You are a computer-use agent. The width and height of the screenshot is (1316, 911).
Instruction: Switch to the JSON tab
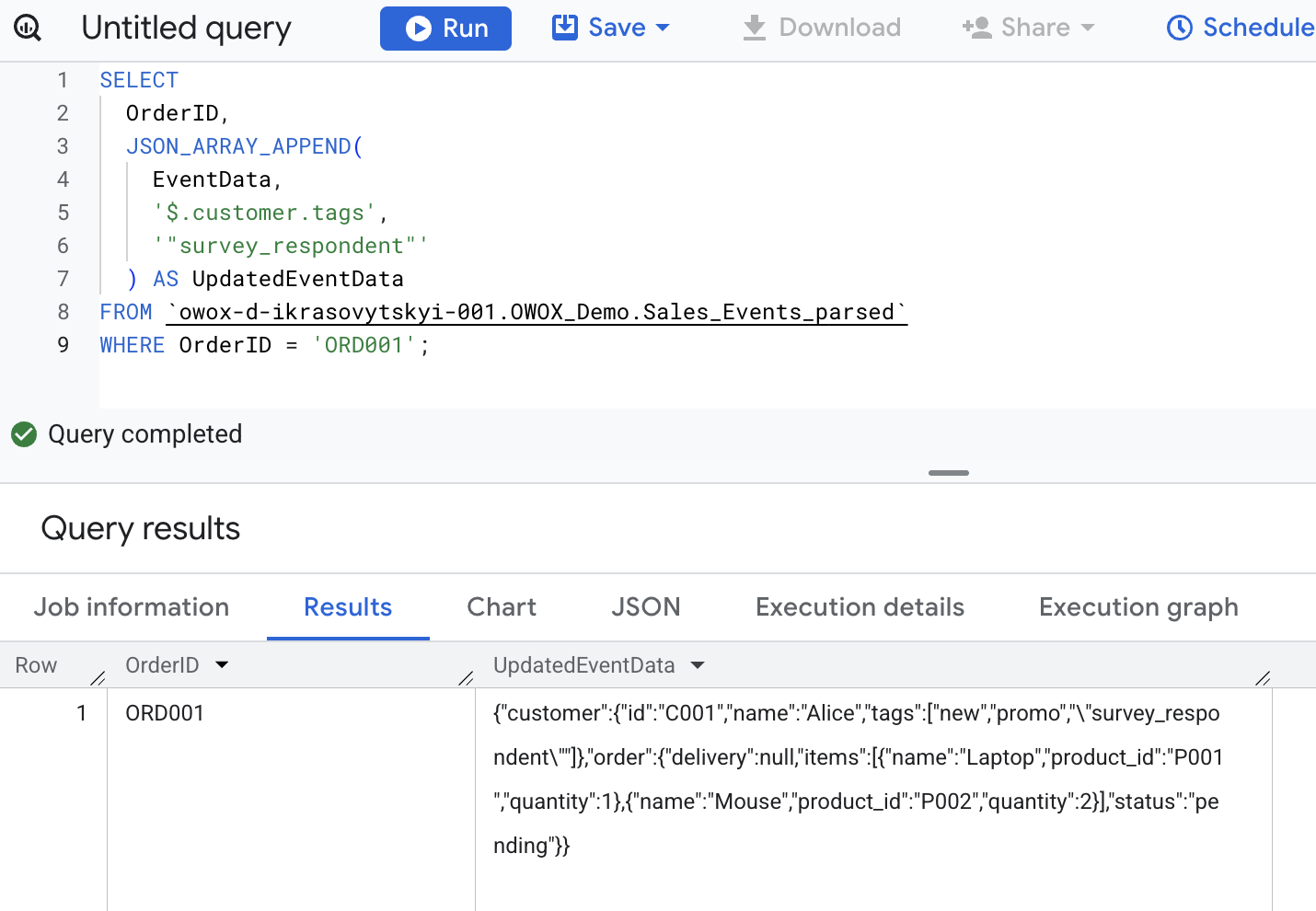pyautogui.click(x=646, y=607)
